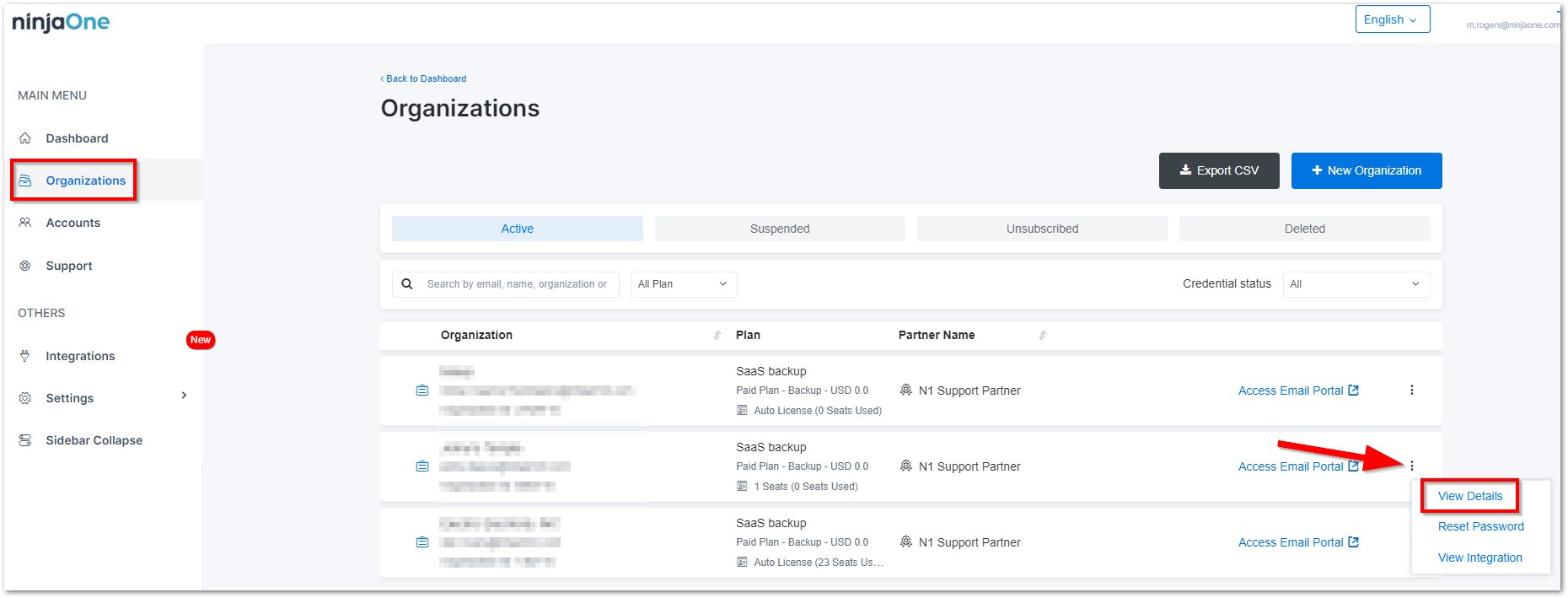Click license icon beside 1 Seats (0 Seats Used)

[742, 487]
